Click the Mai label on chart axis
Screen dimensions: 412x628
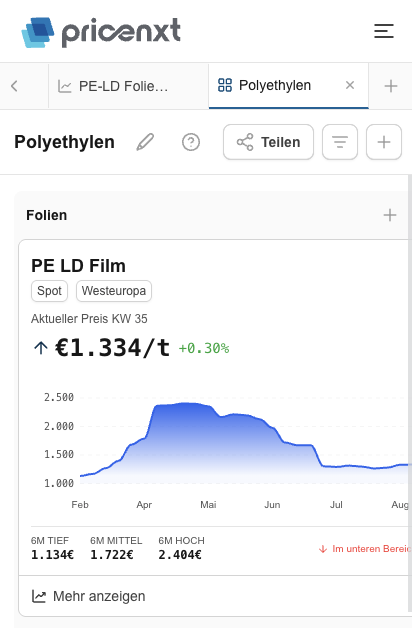208,505
